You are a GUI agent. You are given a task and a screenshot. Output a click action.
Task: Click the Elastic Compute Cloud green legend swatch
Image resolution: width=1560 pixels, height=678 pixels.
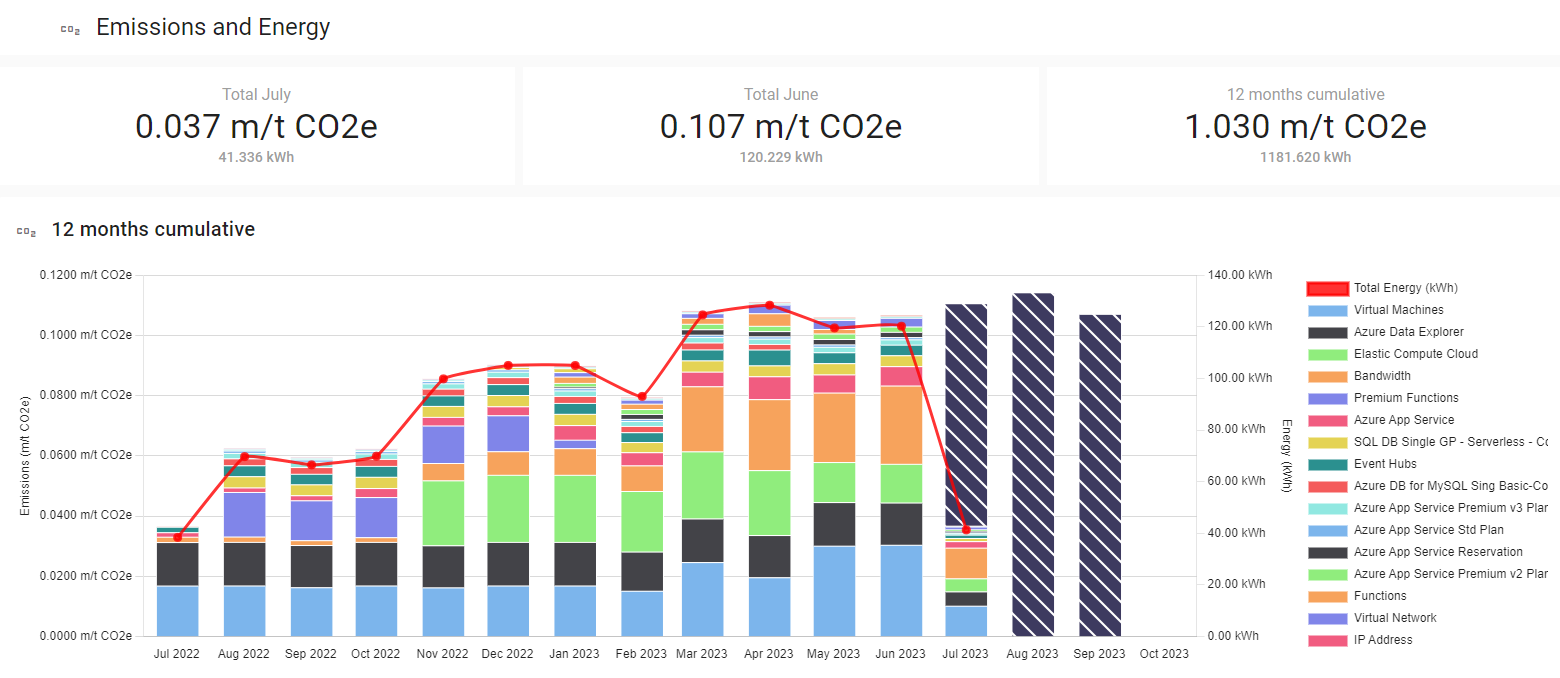click(x=1327, y=354)
